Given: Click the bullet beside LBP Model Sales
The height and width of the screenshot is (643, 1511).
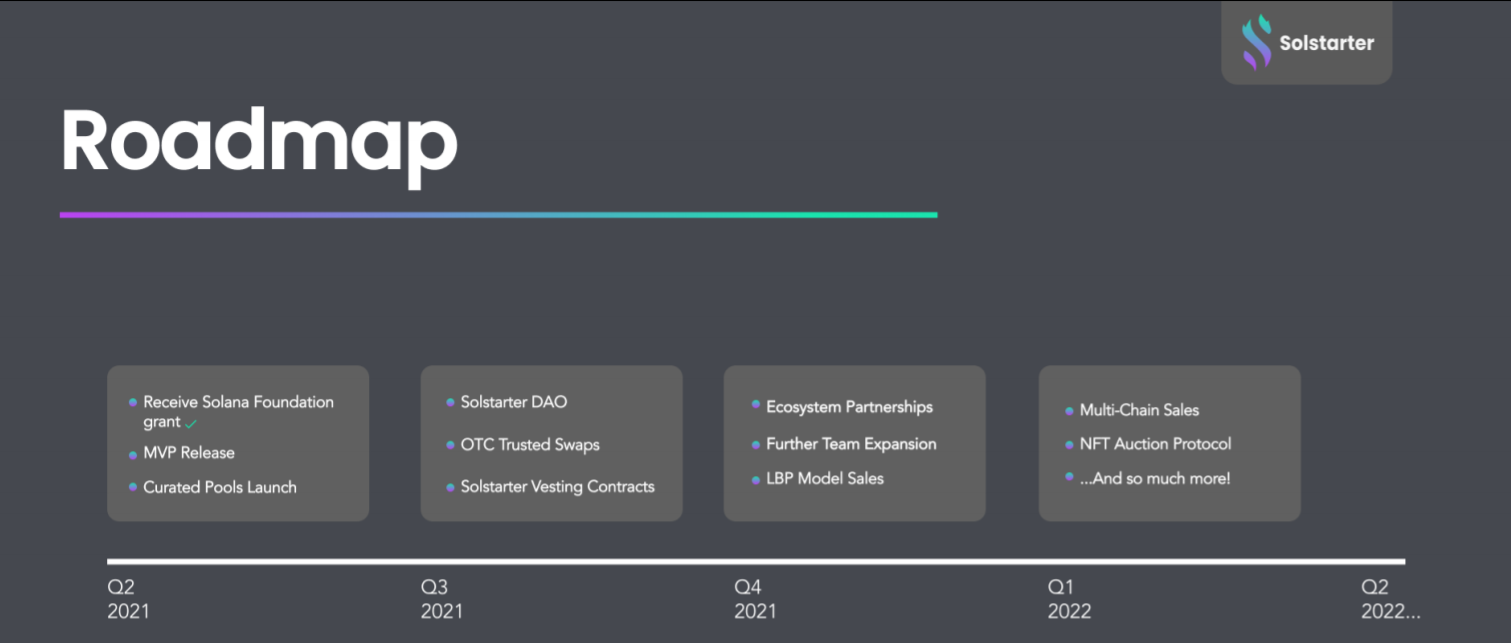Looking at the screenshot, I should (756, 479).
